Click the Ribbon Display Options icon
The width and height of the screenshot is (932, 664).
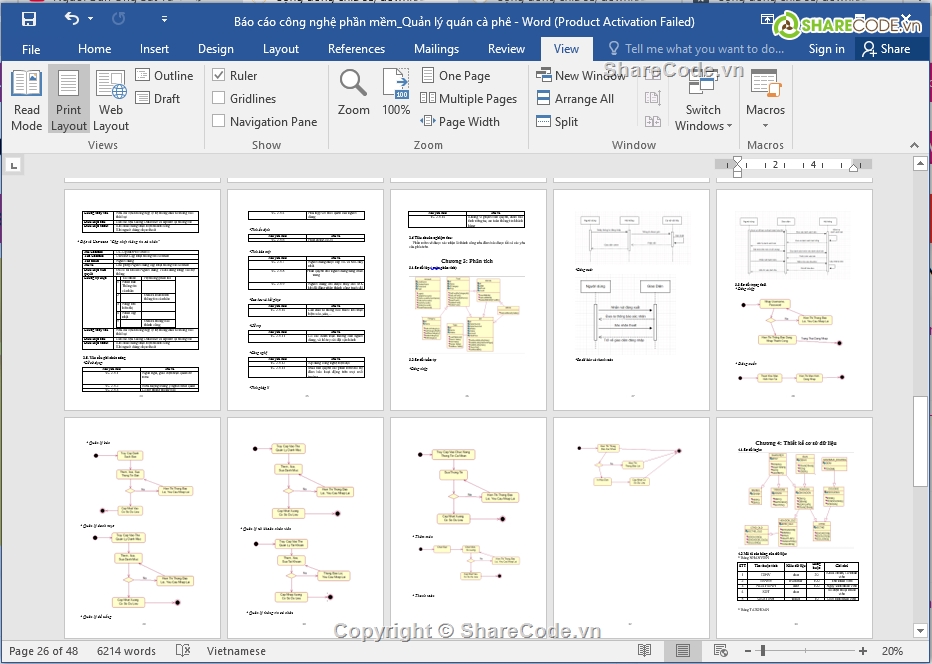[x=767, y=20]
